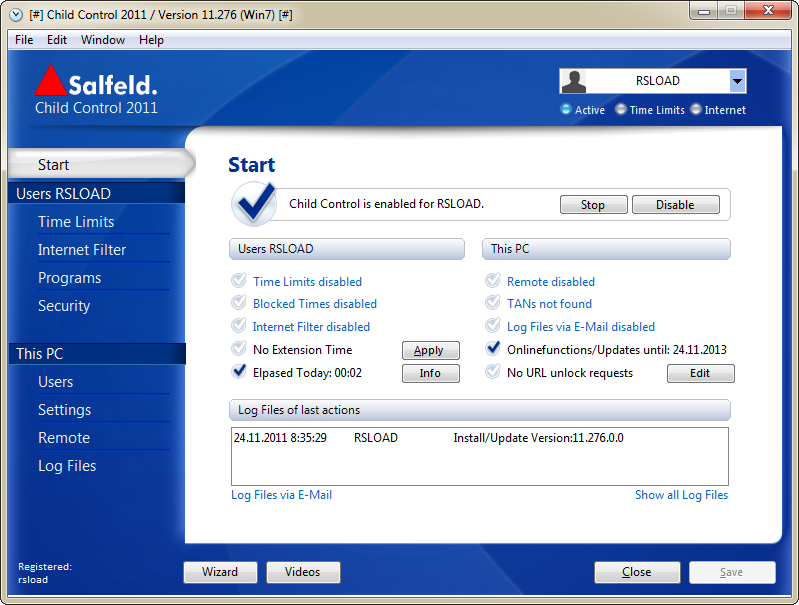799x605 pixels.
Task: Open the File menu
Action: (24, 40)
